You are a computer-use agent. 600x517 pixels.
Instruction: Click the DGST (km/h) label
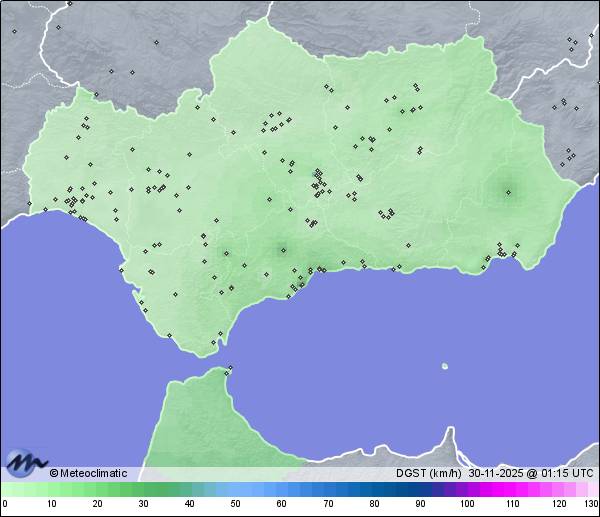pos(429,473)
